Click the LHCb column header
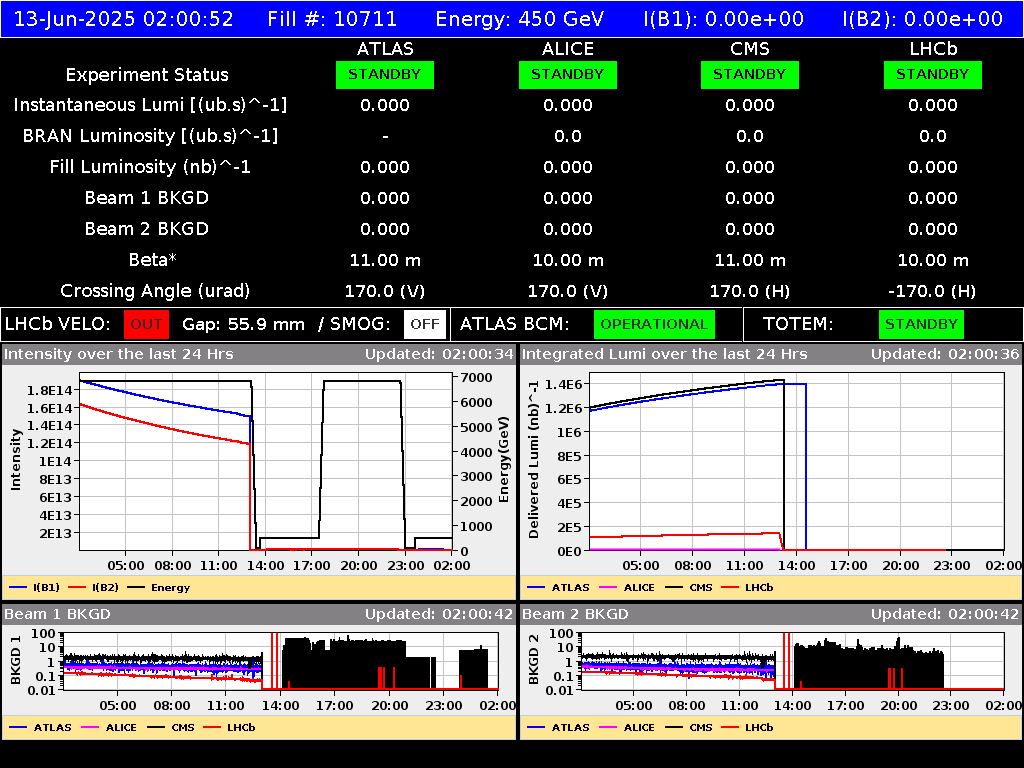Screen dimensions: 1024x768 (933, 49)
